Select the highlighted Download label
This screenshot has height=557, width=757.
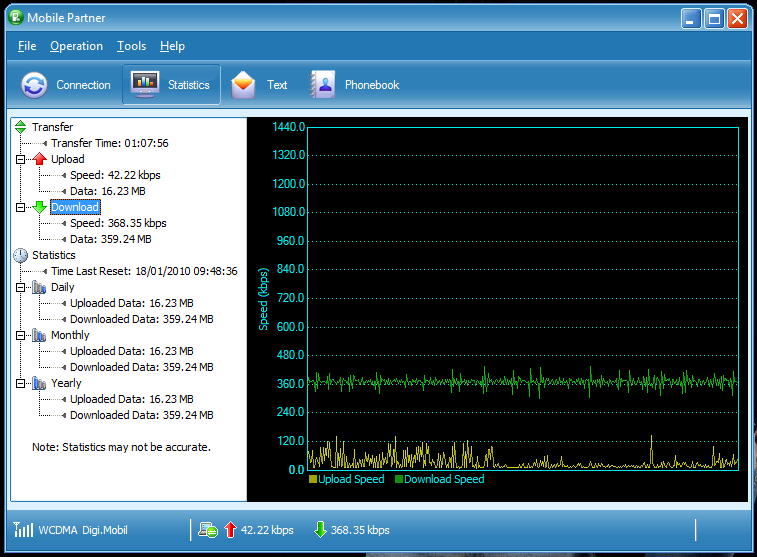click(75, 207)
